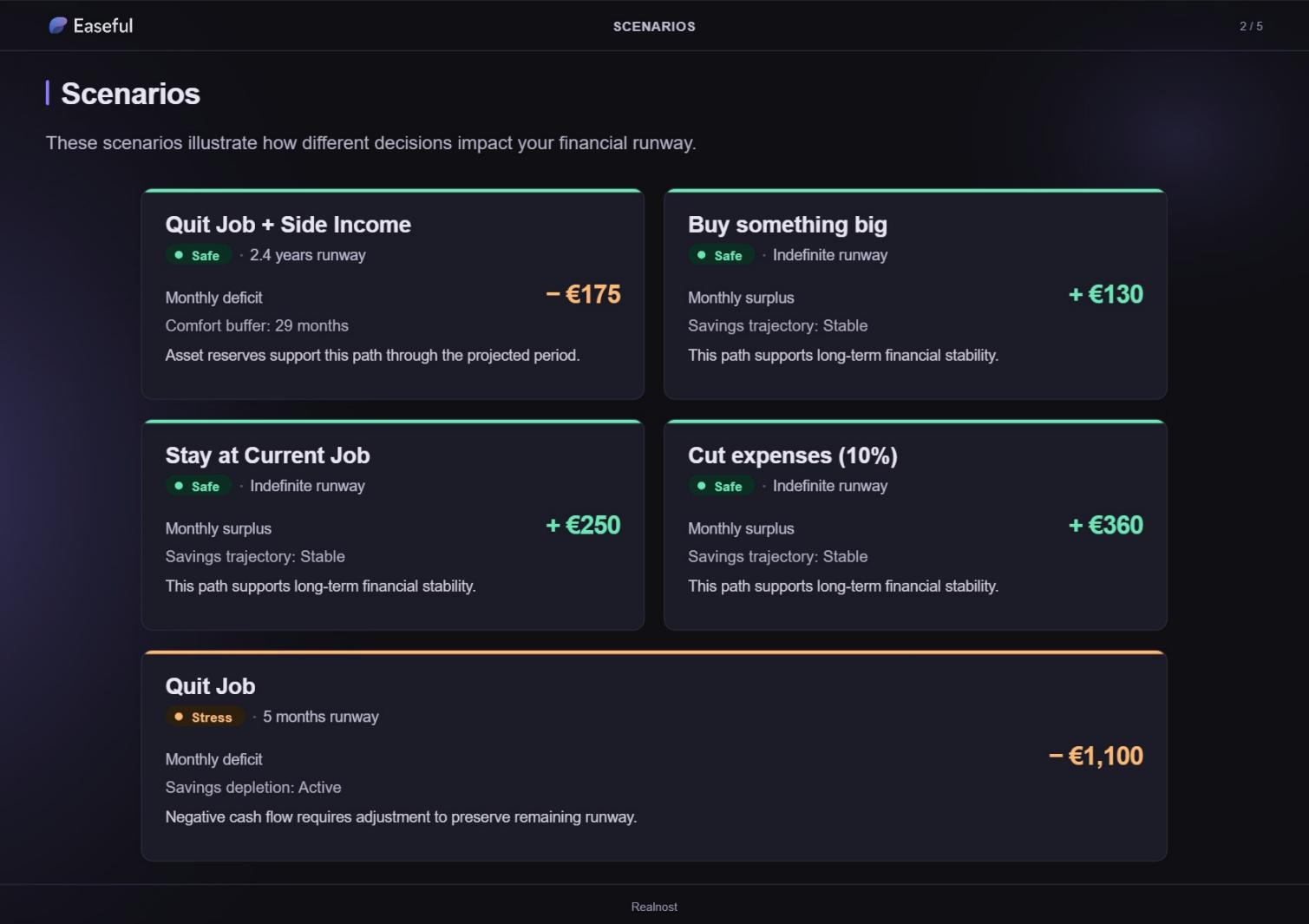Select the −€1,100 monthly deficit value
This screenshot has height=924, width=1309.
coord(1096,757)
